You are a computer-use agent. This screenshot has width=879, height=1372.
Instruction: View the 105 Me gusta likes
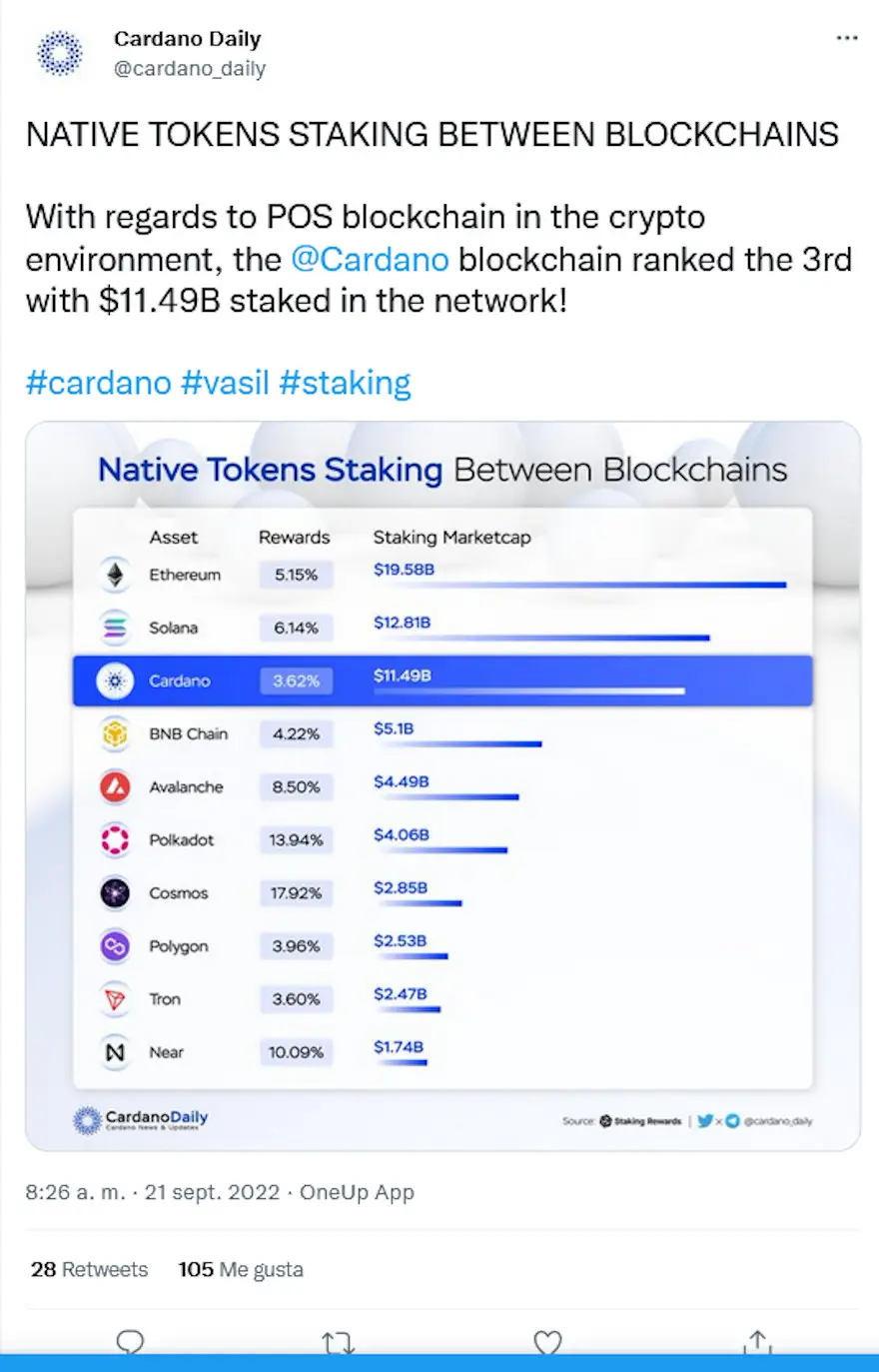241,1269
